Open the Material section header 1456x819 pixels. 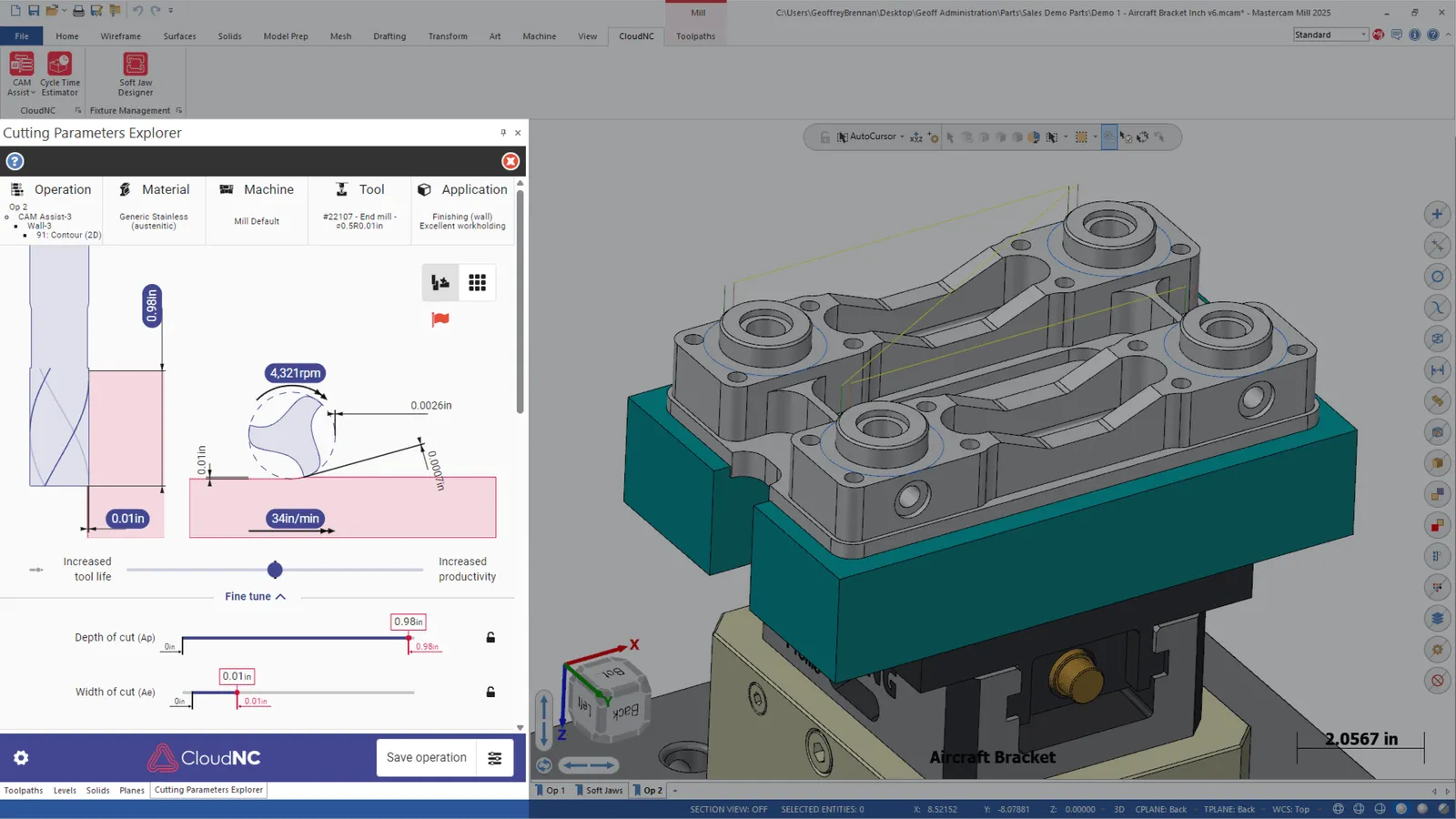(x=154, y=189)
